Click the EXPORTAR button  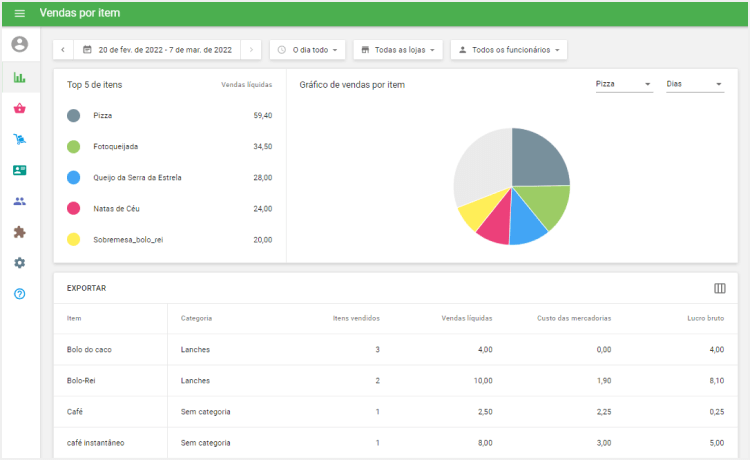tap(86, 288)
